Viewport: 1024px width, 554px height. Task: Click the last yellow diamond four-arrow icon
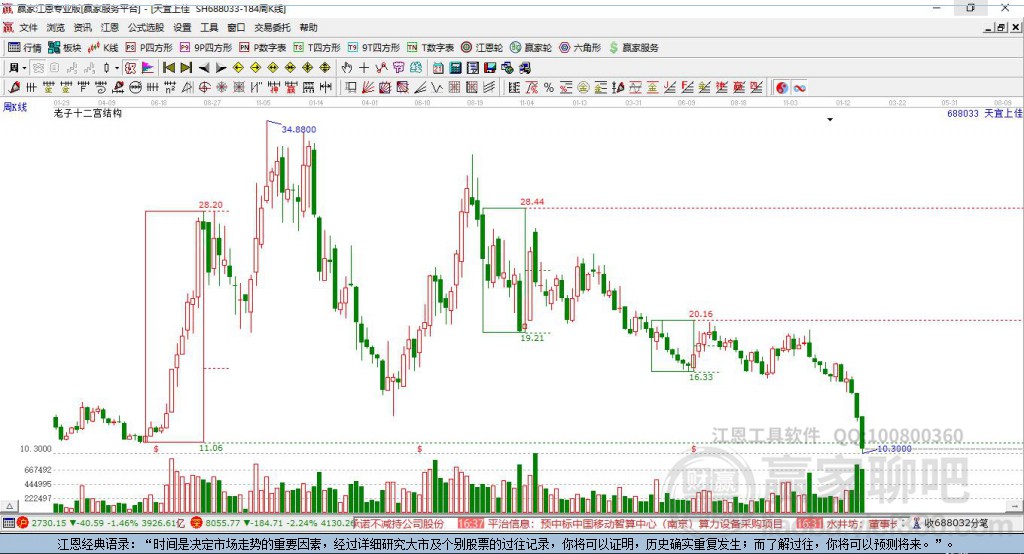[x=325, y=68]
